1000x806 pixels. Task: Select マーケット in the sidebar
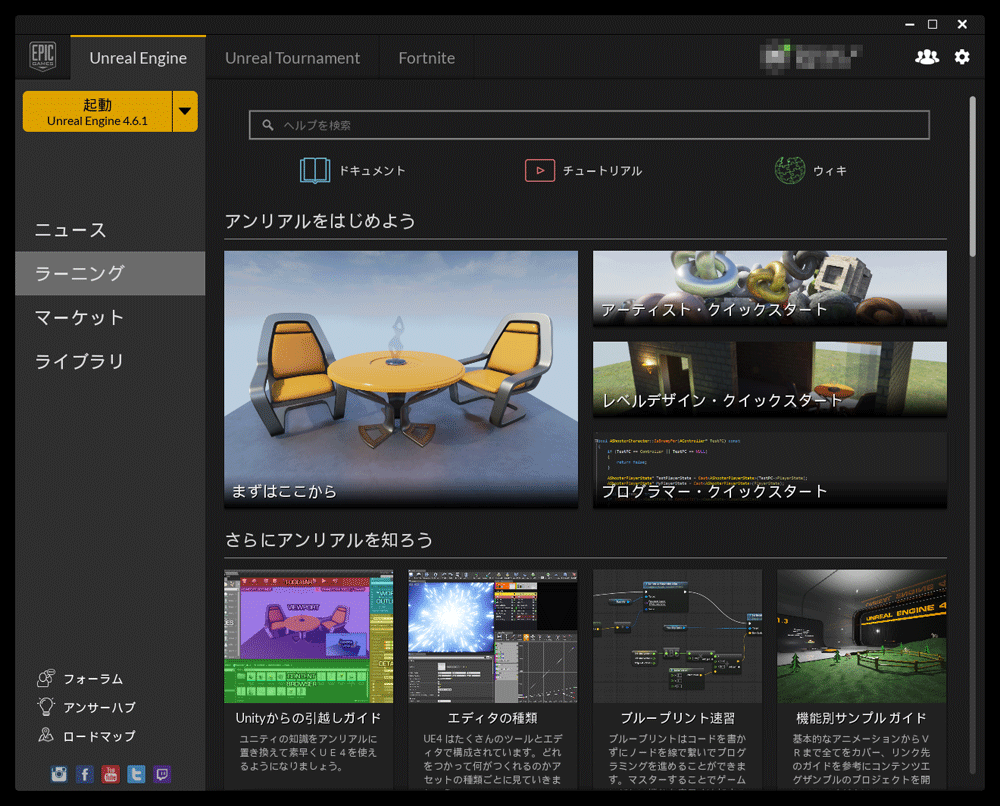point(110,318)
